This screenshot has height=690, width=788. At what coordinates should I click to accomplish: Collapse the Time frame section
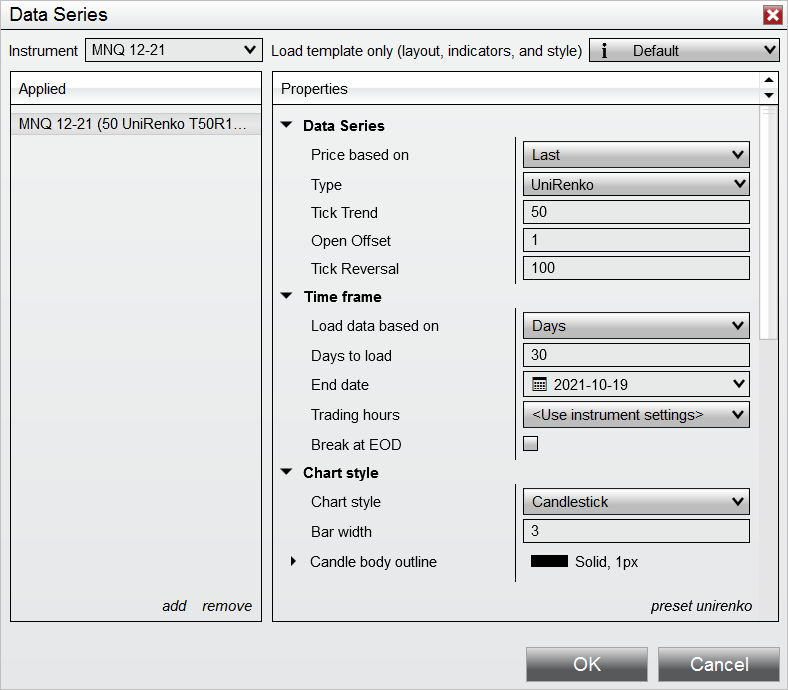[286, 296]
